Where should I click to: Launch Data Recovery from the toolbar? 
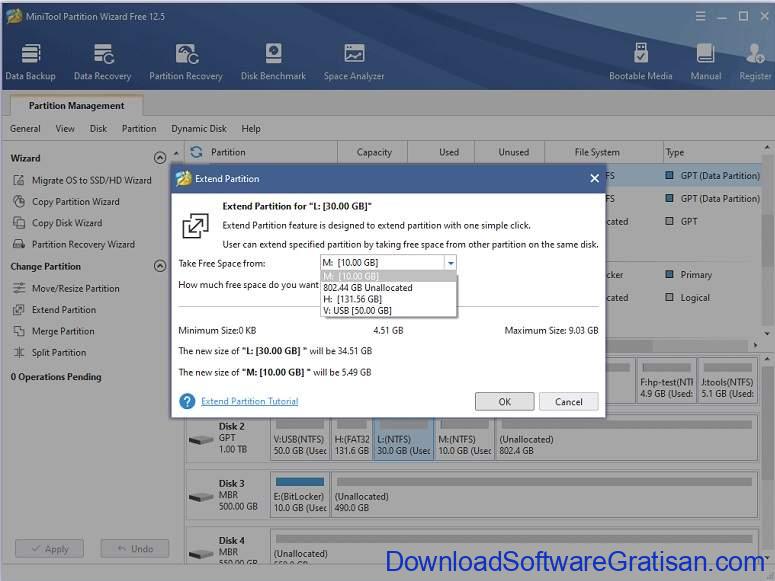pos(102,61)
